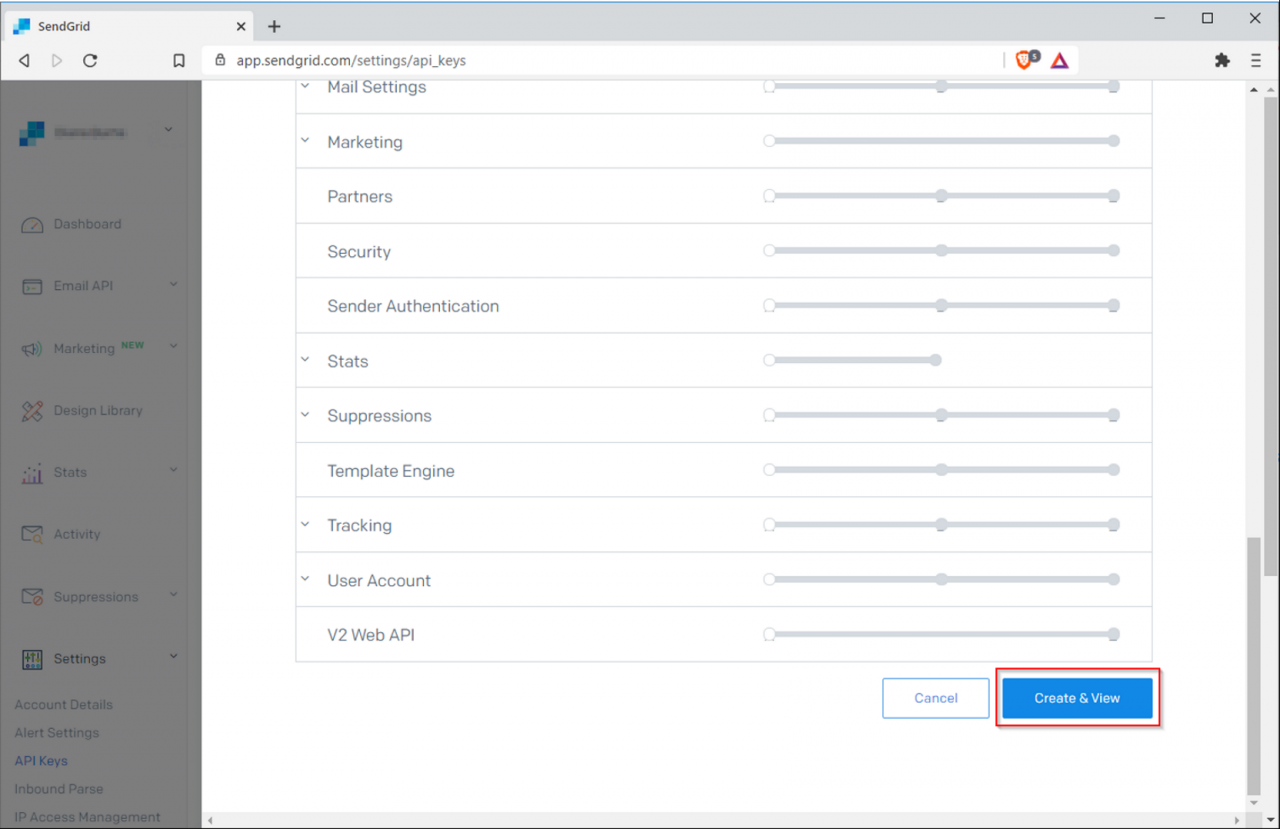Click the bookmark icon
This screenshot has height=829, width=1280.
point(179,60)
